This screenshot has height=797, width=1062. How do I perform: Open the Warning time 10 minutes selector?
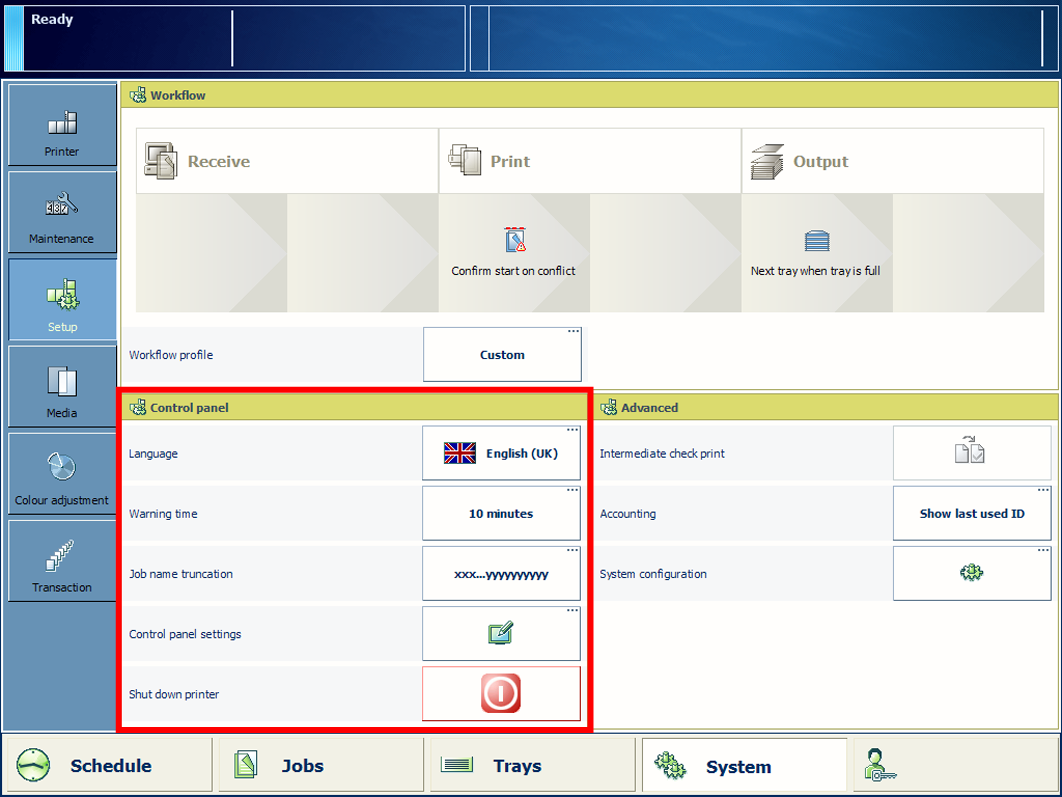(501, 514)
